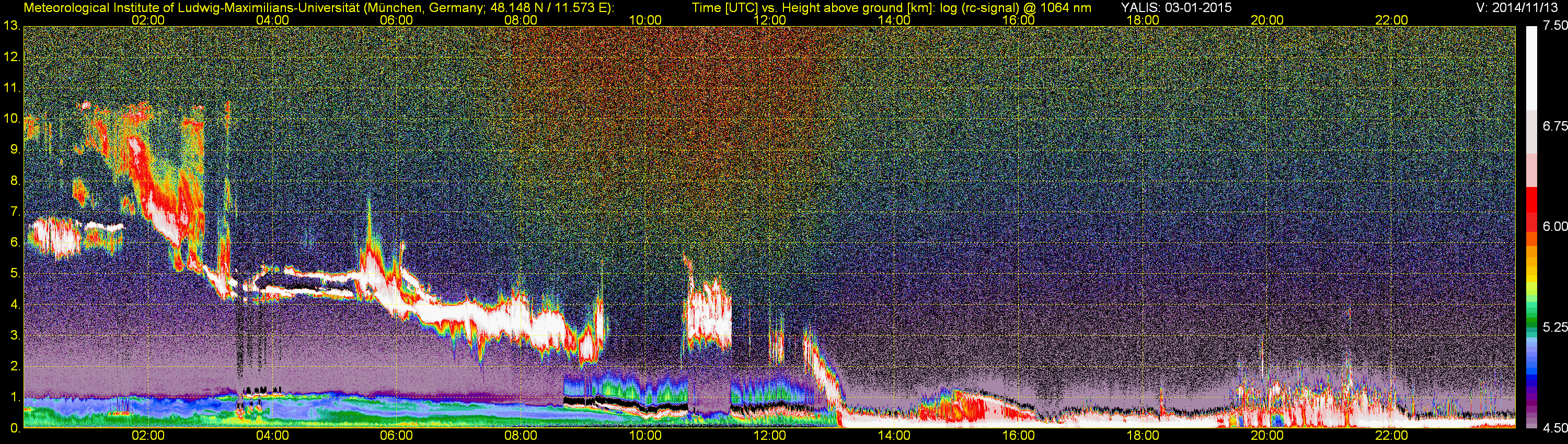1568x444 pixels.
Task: Click the '5.25' color scale value
Action: (1555, 326)
